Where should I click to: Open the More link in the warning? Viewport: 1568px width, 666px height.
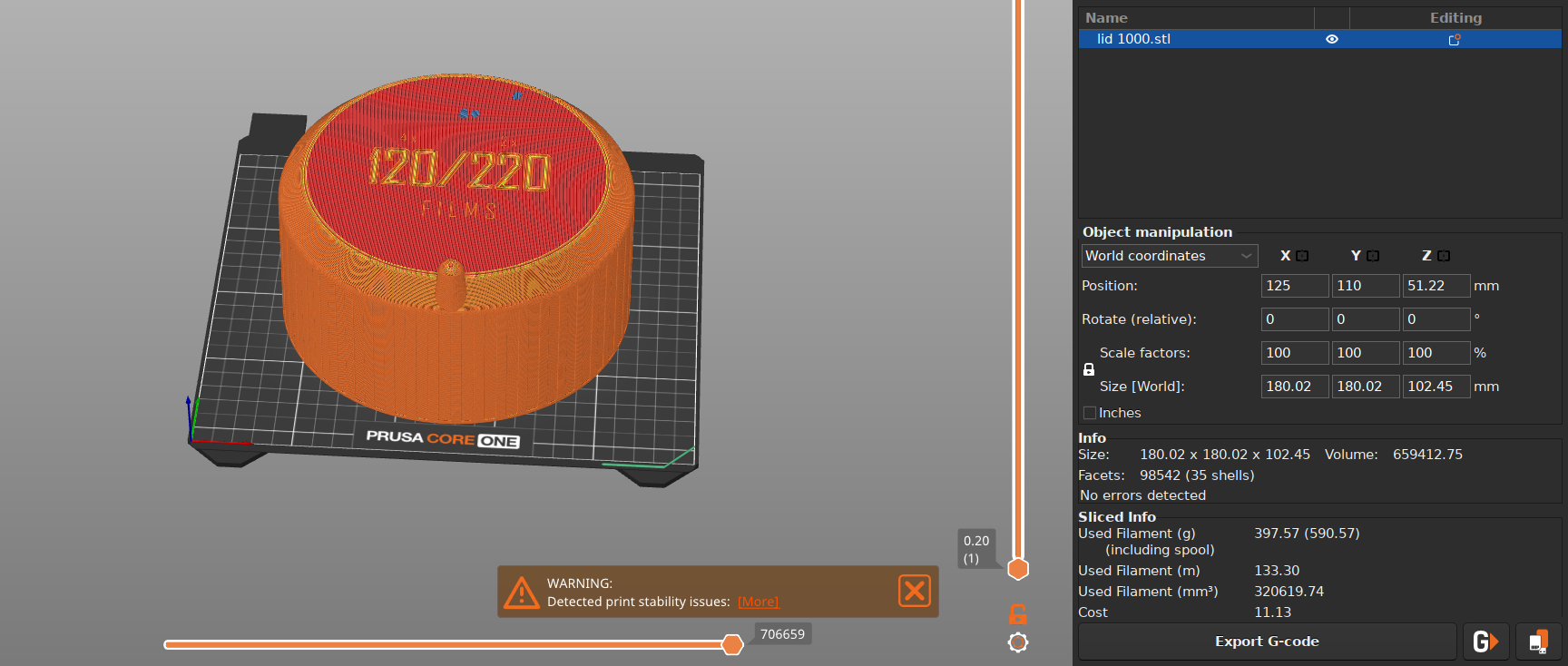coord(758,602)
